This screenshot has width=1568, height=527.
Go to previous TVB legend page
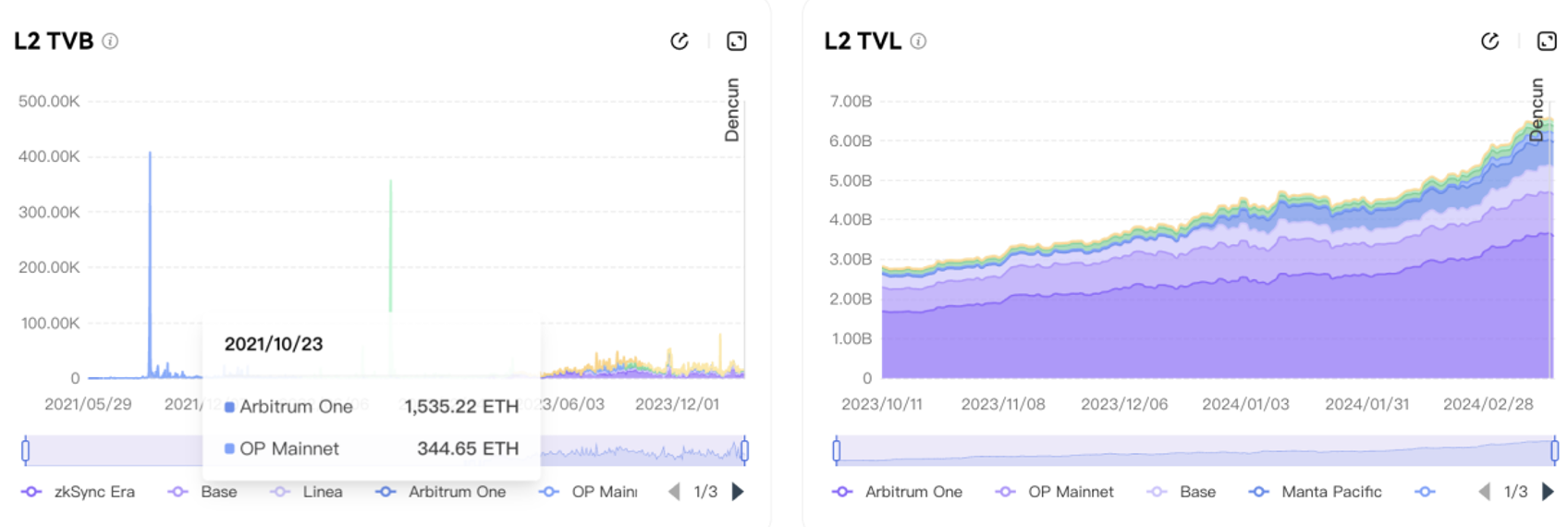pos(674,492)
